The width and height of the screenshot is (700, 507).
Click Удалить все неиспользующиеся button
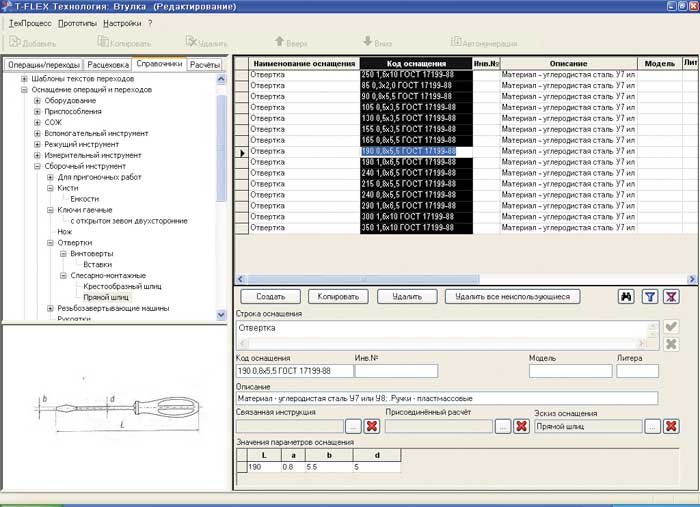(x=512, y=297)
